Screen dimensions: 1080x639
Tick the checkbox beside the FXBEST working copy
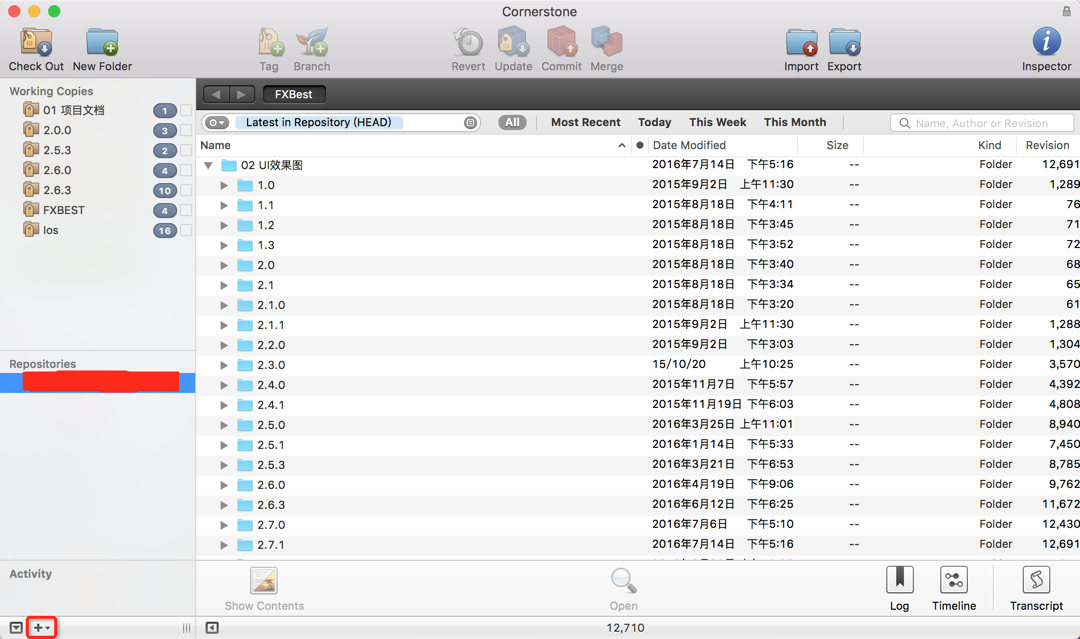[186, 210]
